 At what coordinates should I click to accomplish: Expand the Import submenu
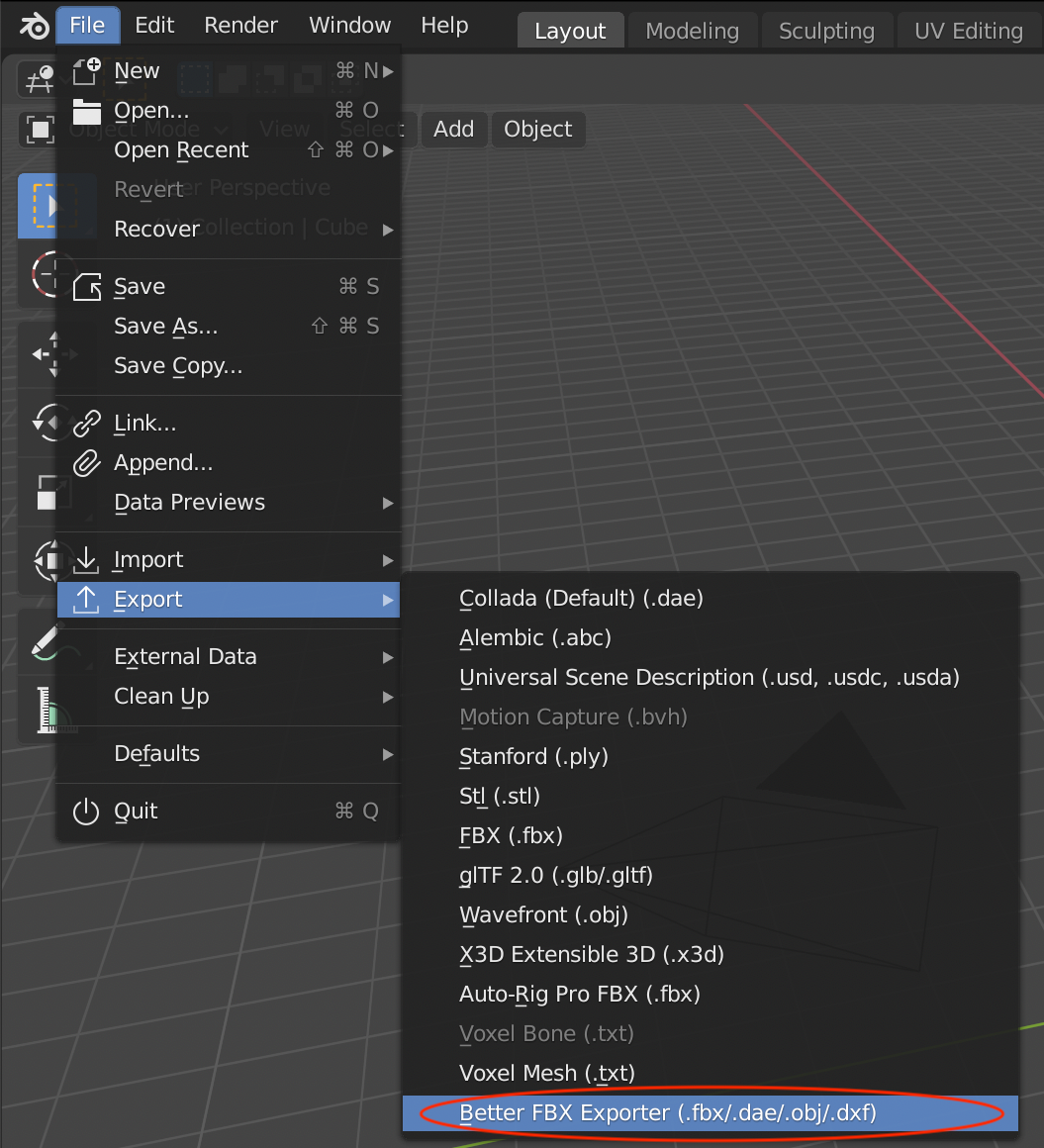(230, 559)
